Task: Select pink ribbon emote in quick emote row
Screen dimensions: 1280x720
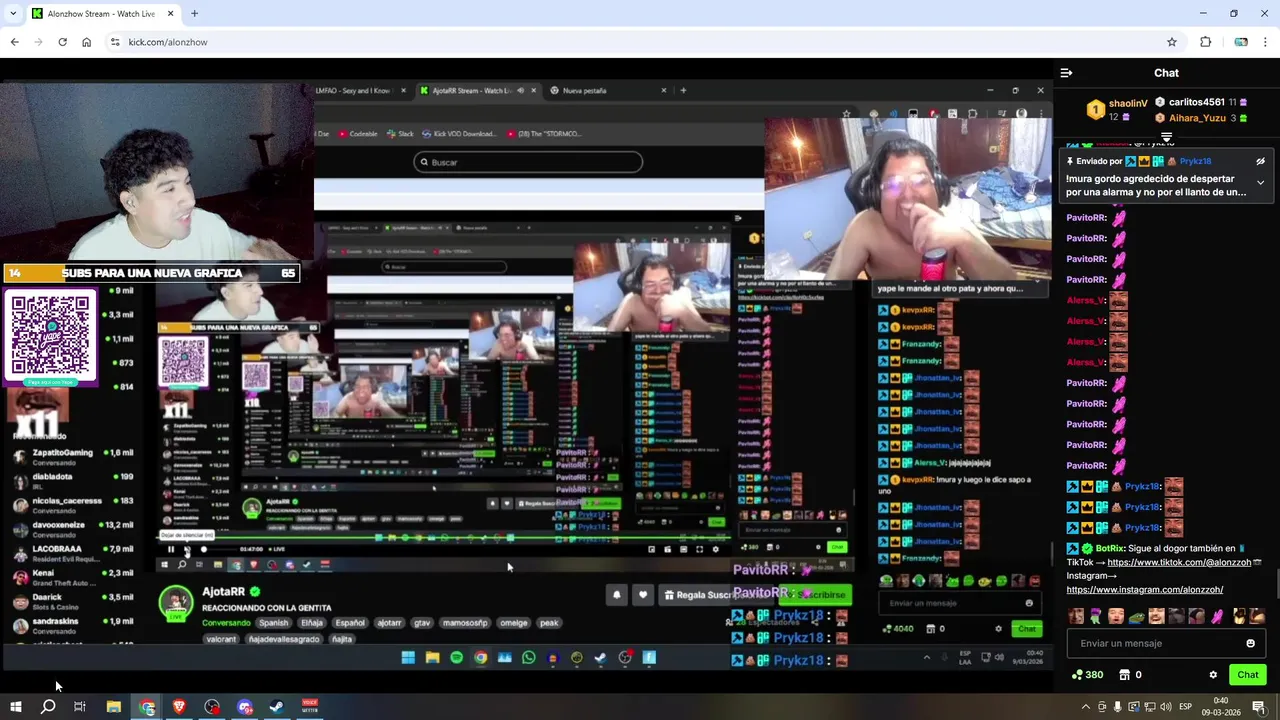Action: (x=1217, y=616)
